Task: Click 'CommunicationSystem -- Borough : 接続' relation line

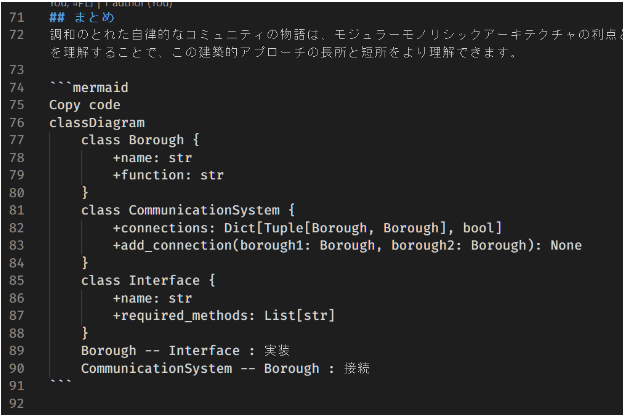Action: pyautogui.click(x=225, y=368)
